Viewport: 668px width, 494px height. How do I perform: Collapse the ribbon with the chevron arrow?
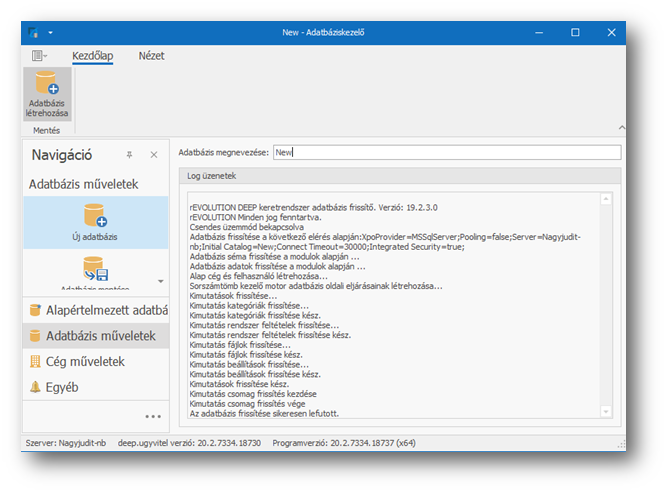pos(619,128)
